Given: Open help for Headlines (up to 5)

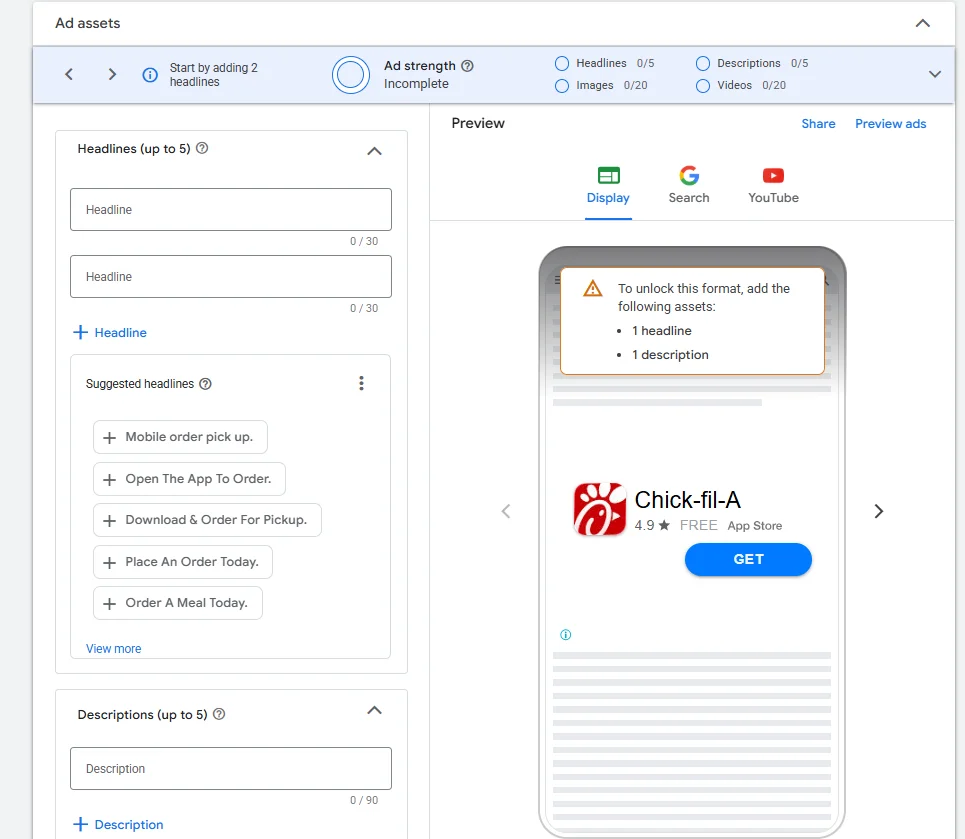Looking at the screenshot, I should (202, 148).
